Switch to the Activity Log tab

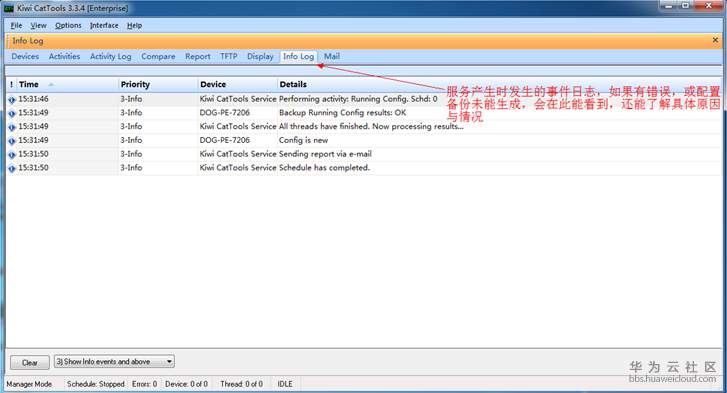click(x=110, y=56)
